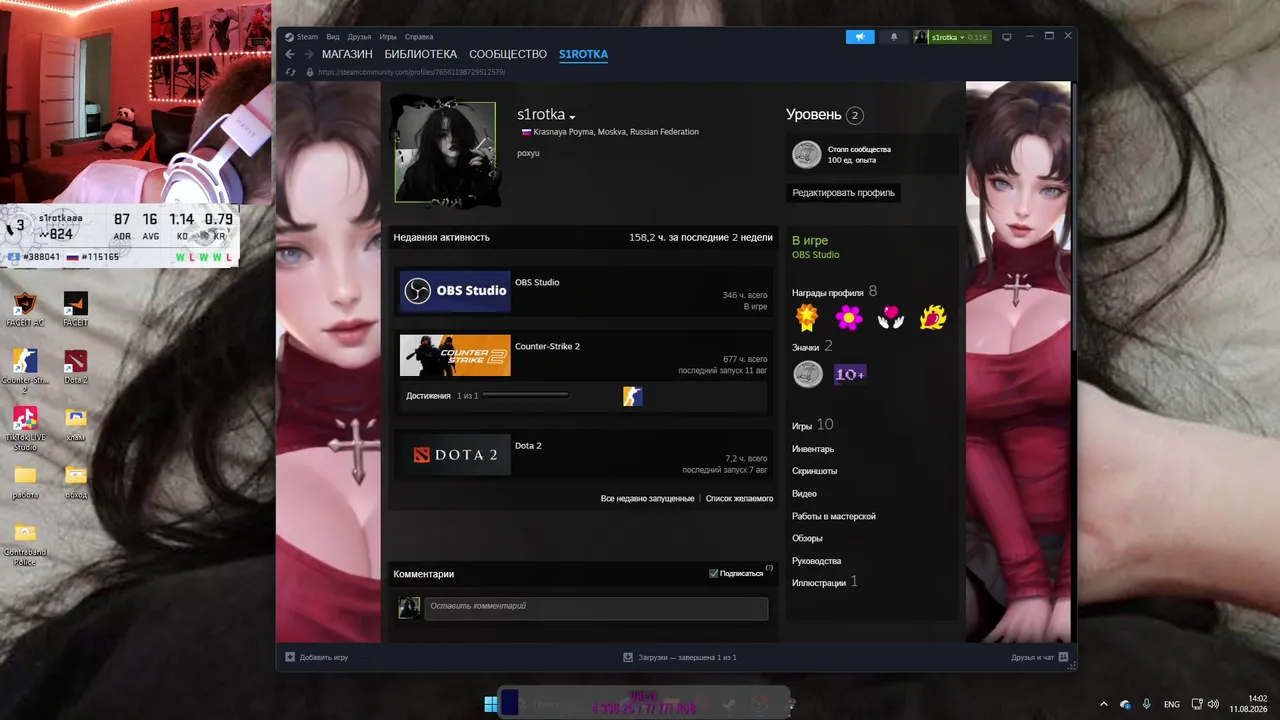Screen dimensions: 1280x720
Task: Switch Steam to Big Picture mode
Action: (1007, 37)
